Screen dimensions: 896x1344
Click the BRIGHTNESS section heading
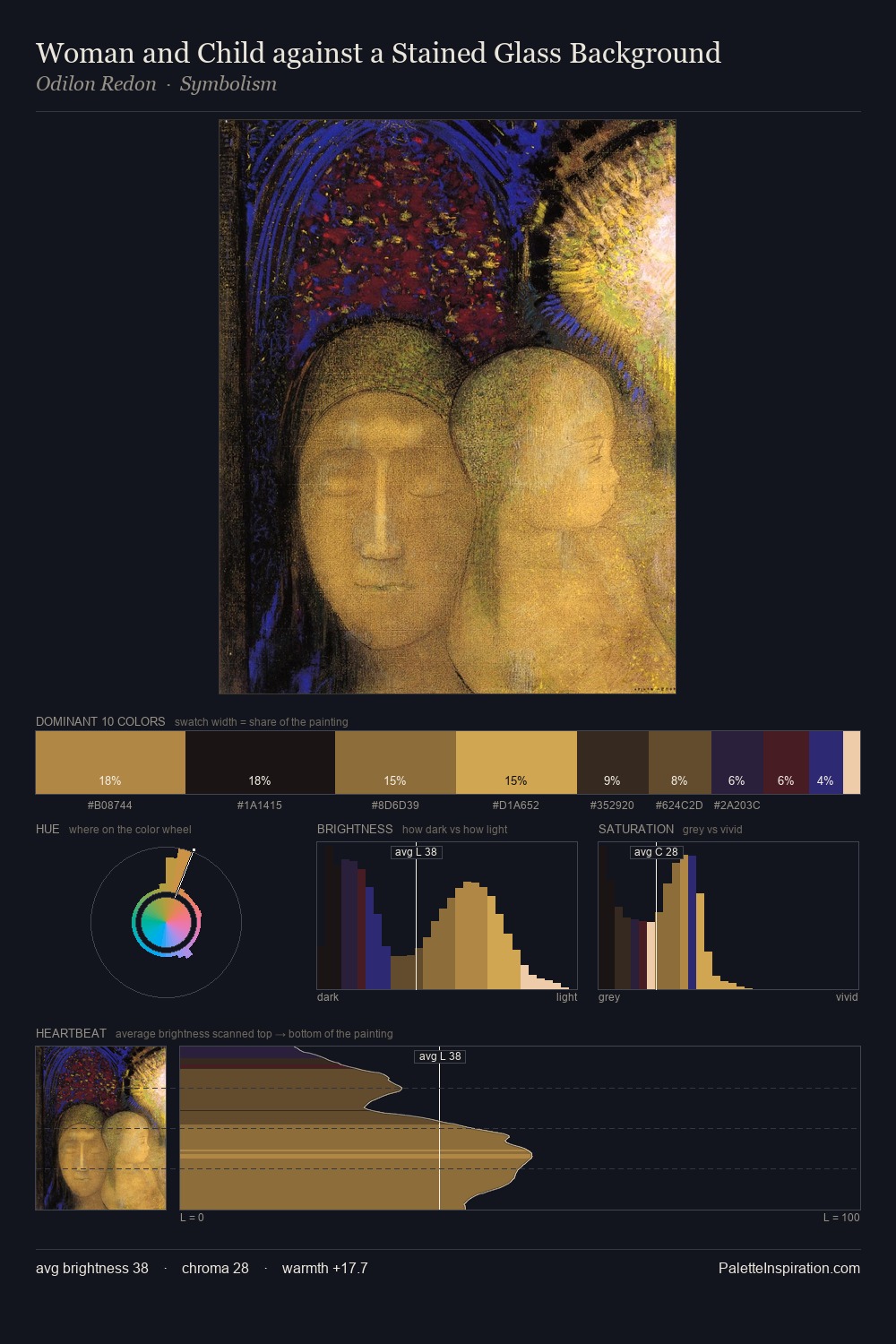pyautogui.click(x=355, y=829)
